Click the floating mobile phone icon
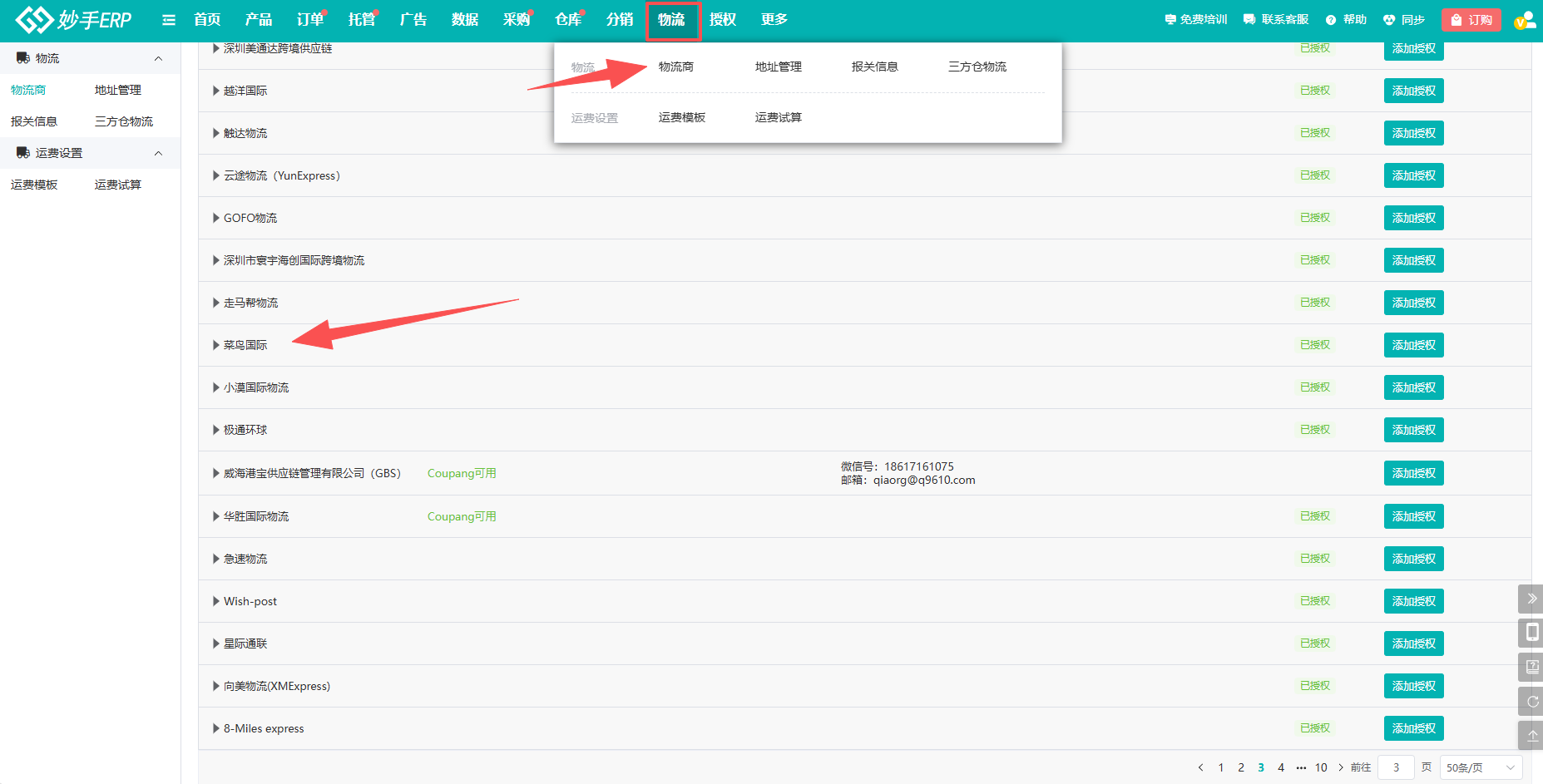The height and width of the screenshot is (784, 1543). pyautogui.click(x=1532, y=633)
